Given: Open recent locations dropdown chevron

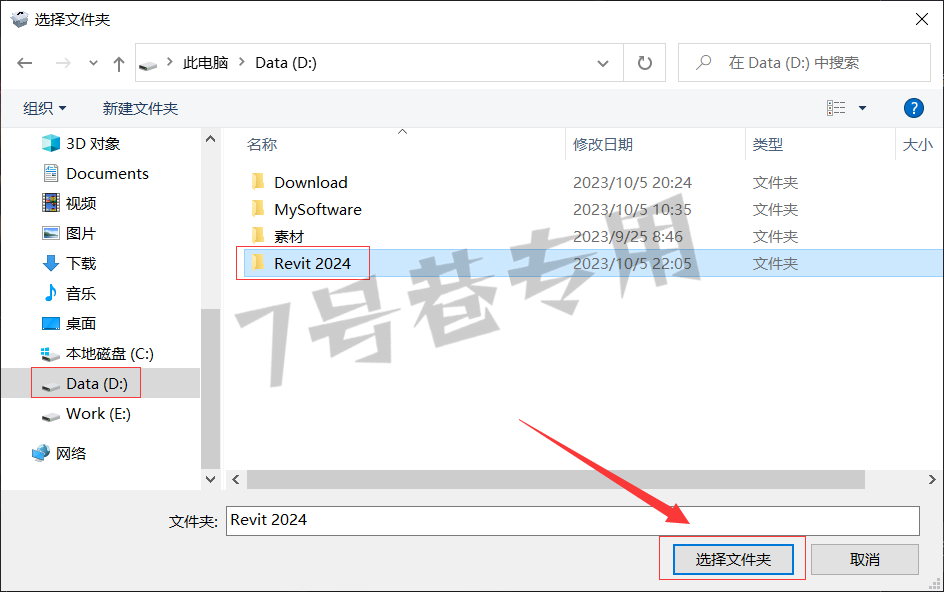Looking at the screenshot, I should pyautogui.click(x=93, y=63).
